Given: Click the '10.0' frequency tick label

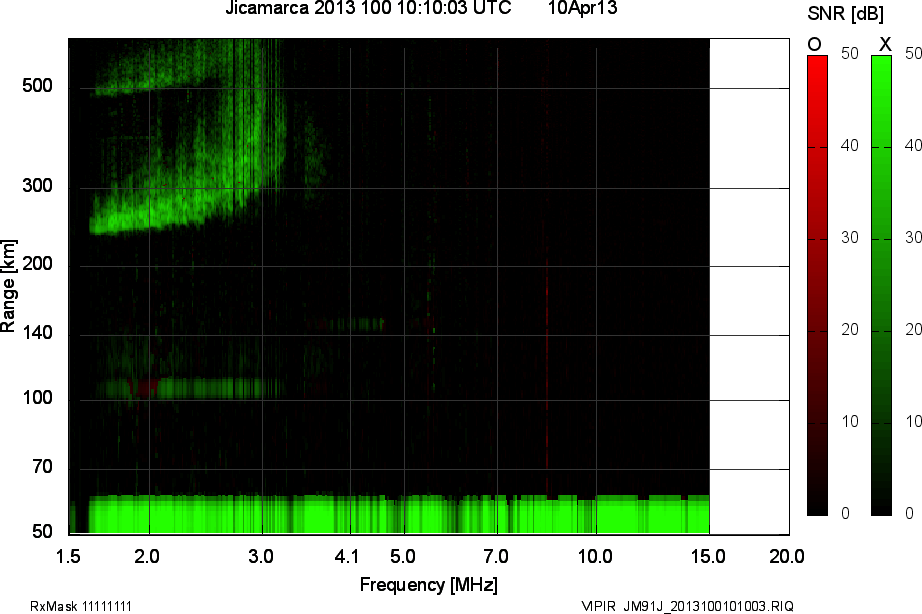Looking at the screenshot, I should (595, 556).
